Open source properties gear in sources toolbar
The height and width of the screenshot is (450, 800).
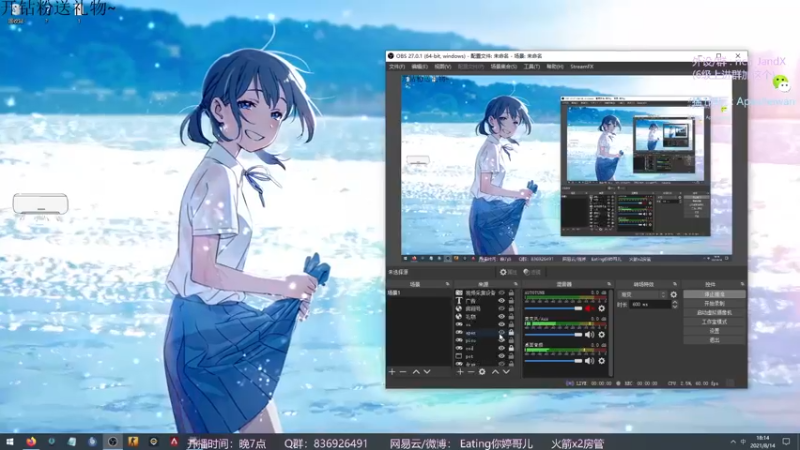tap(482, 372)
